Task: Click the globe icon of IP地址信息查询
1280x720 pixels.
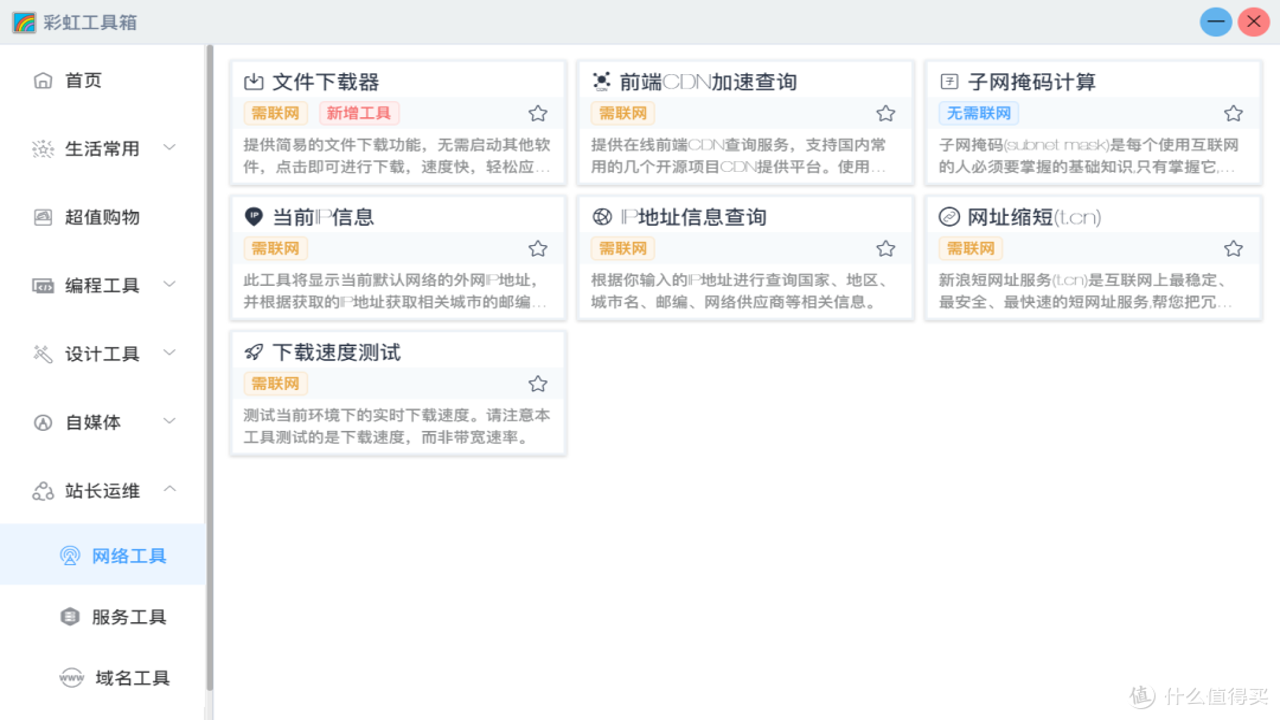Action: tap(602, 217)
